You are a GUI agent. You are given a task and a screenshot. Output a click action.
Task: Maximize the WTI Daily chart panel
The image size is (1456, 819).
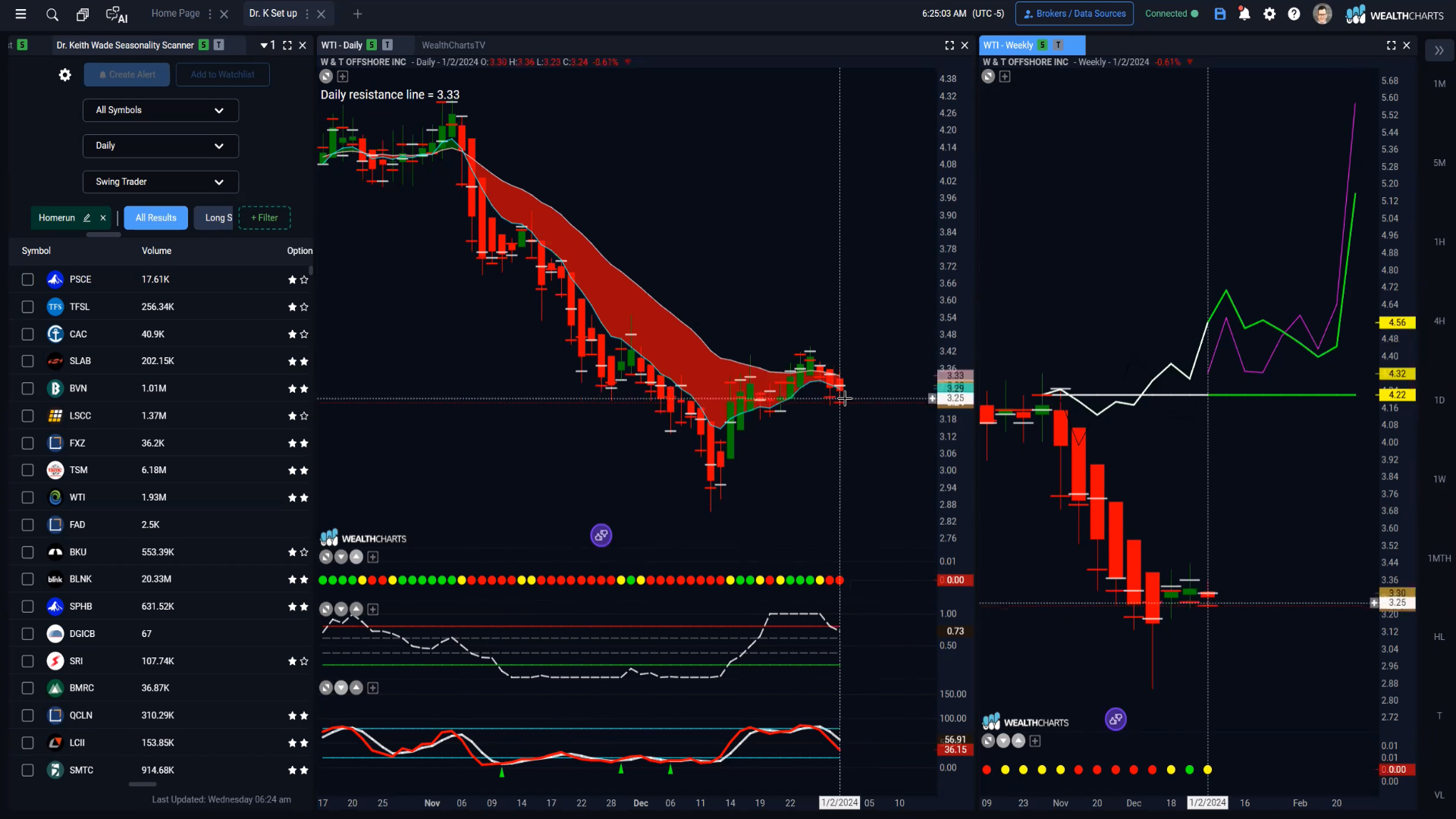pyautogui.click(x=949, y=45)
